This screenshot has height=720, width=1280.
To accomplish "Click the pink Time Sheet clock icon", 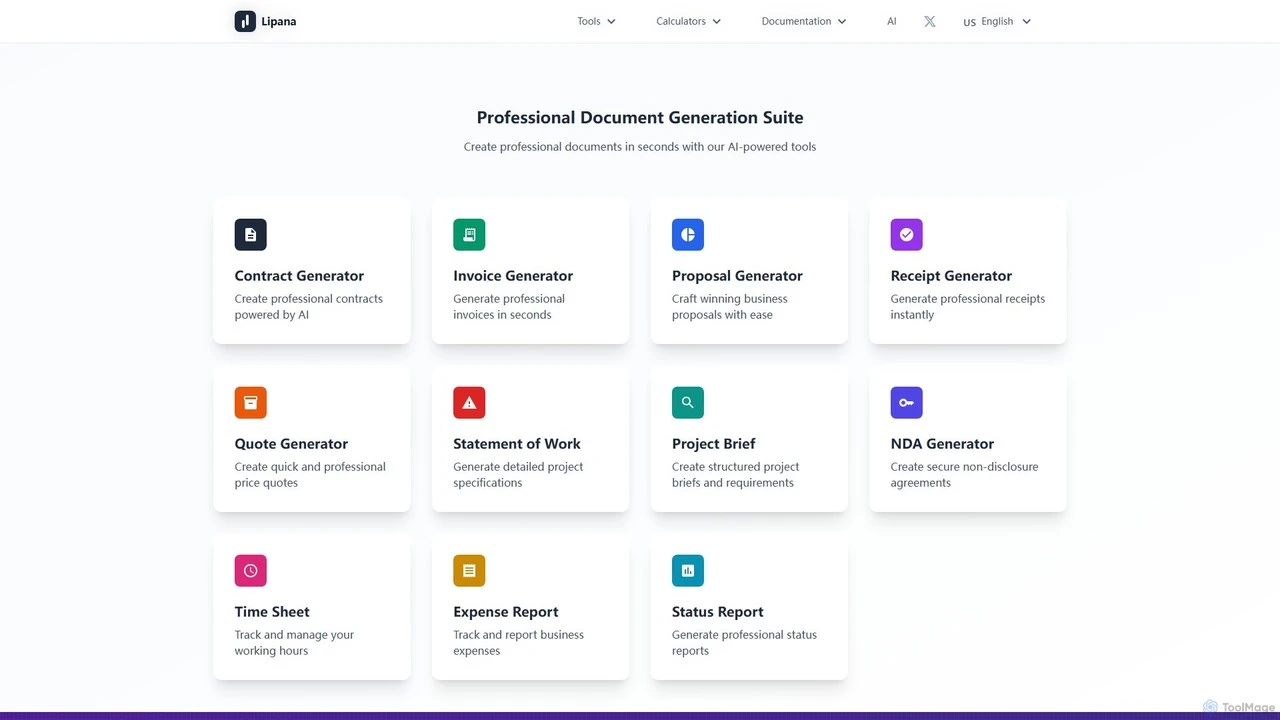I will tap(251, 571).
